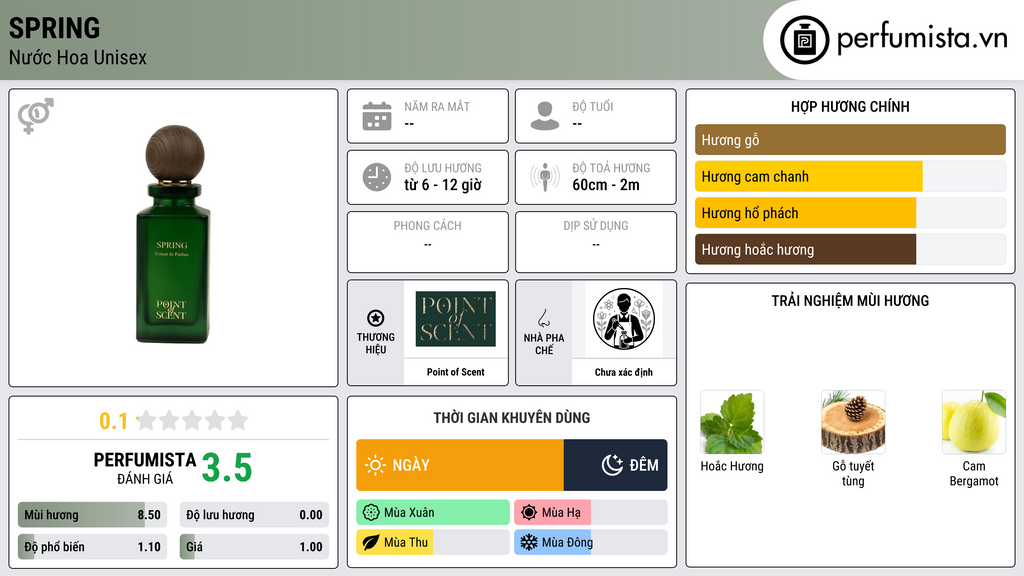Click the Năm ra mắt label
Screen dimensions: 1024x576
437,106
